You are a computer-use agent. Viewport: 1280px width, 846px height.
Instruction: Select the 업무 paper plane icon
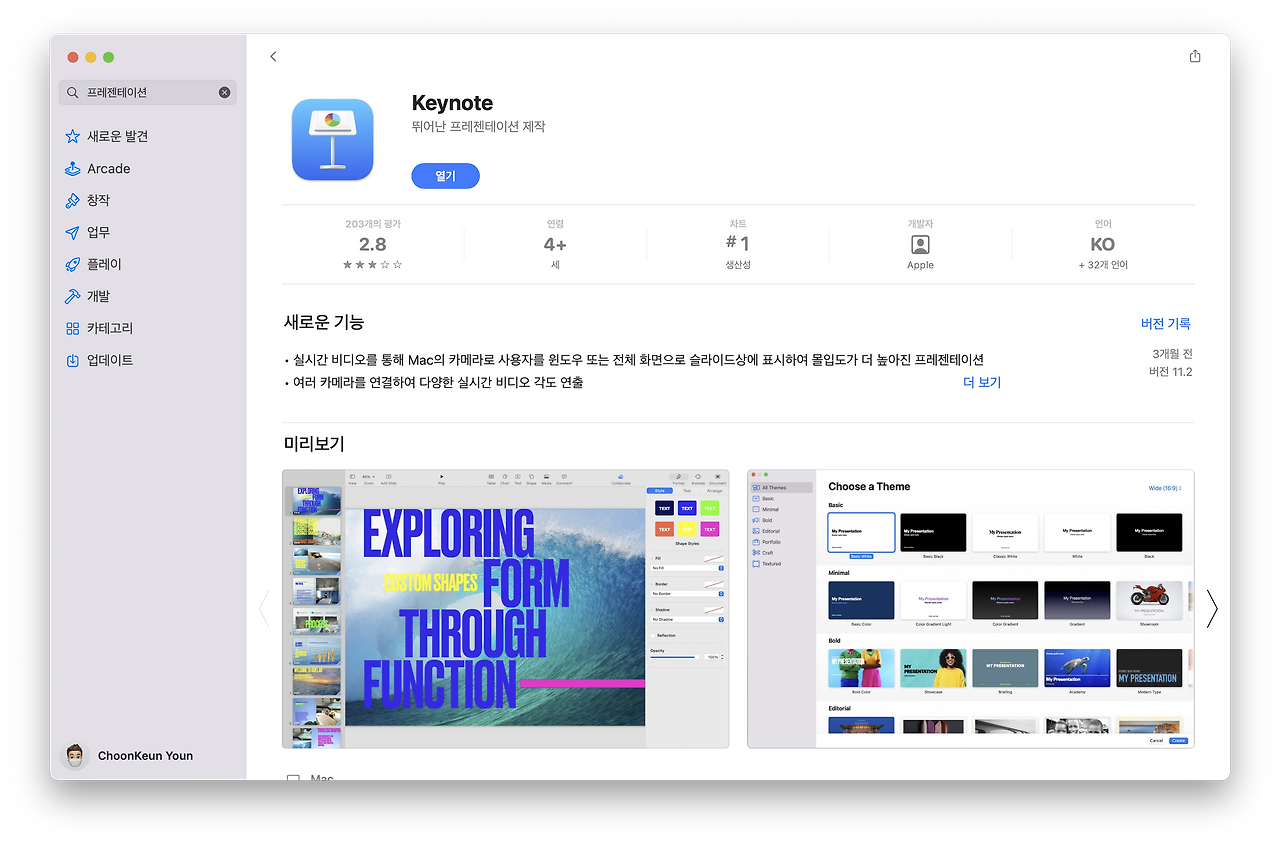point(72,233)
